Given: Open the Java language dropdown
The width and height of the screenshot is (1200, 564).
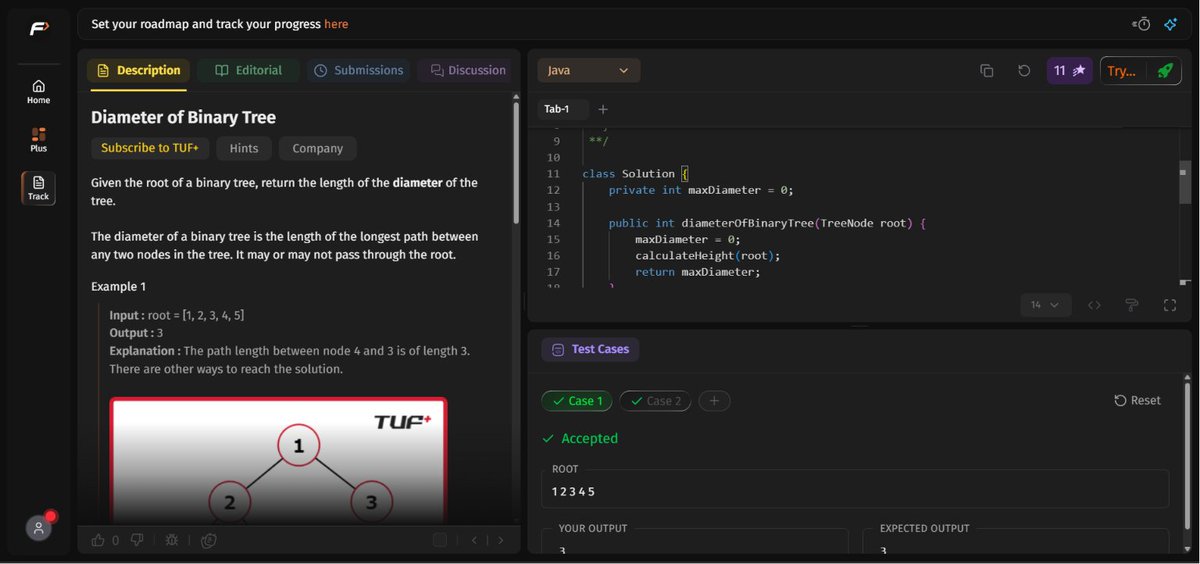Looking at the screenshot, I should [x=589, y=71].
